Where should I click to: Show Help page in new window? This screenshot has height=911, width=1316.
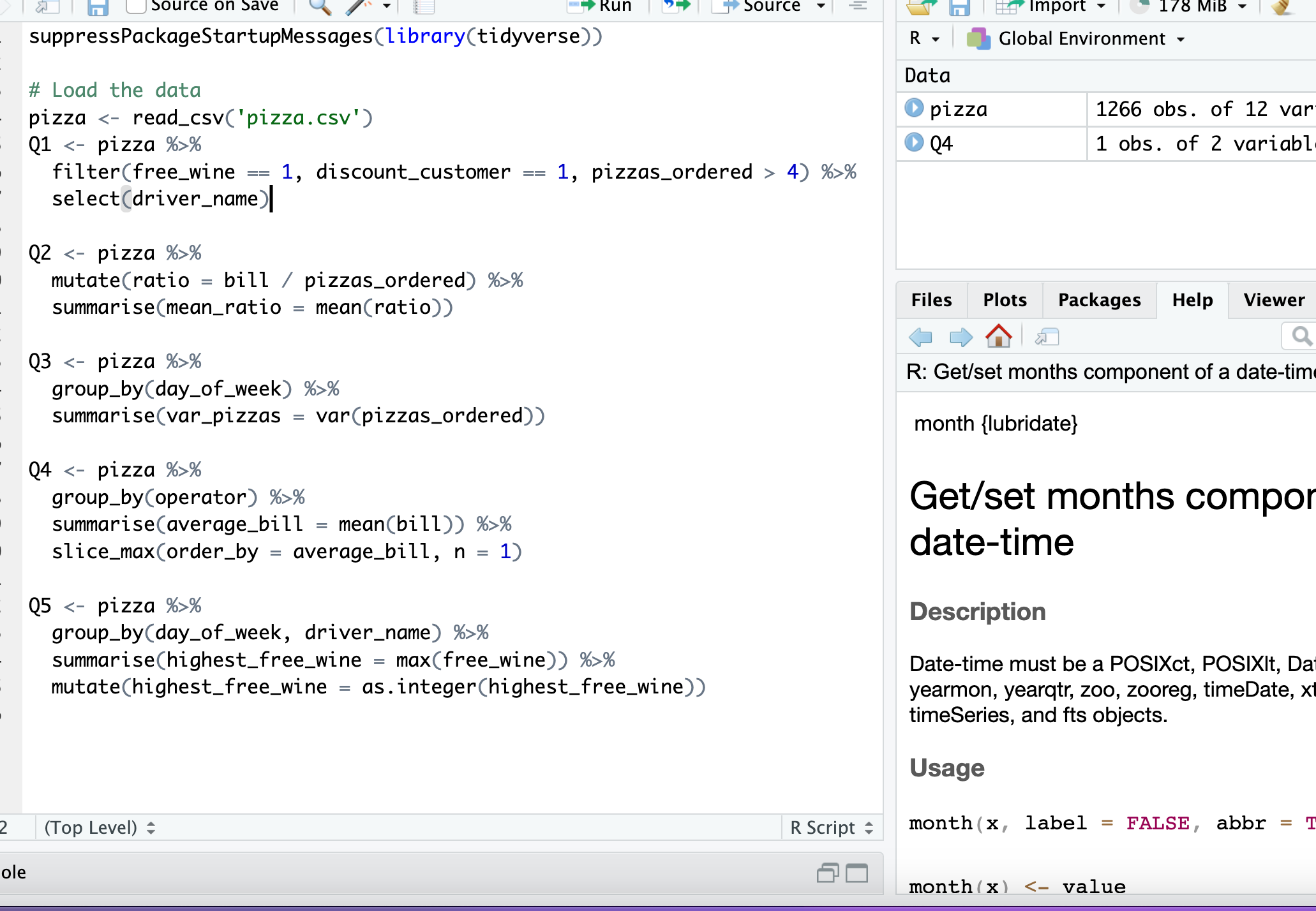click(1047, 336)
